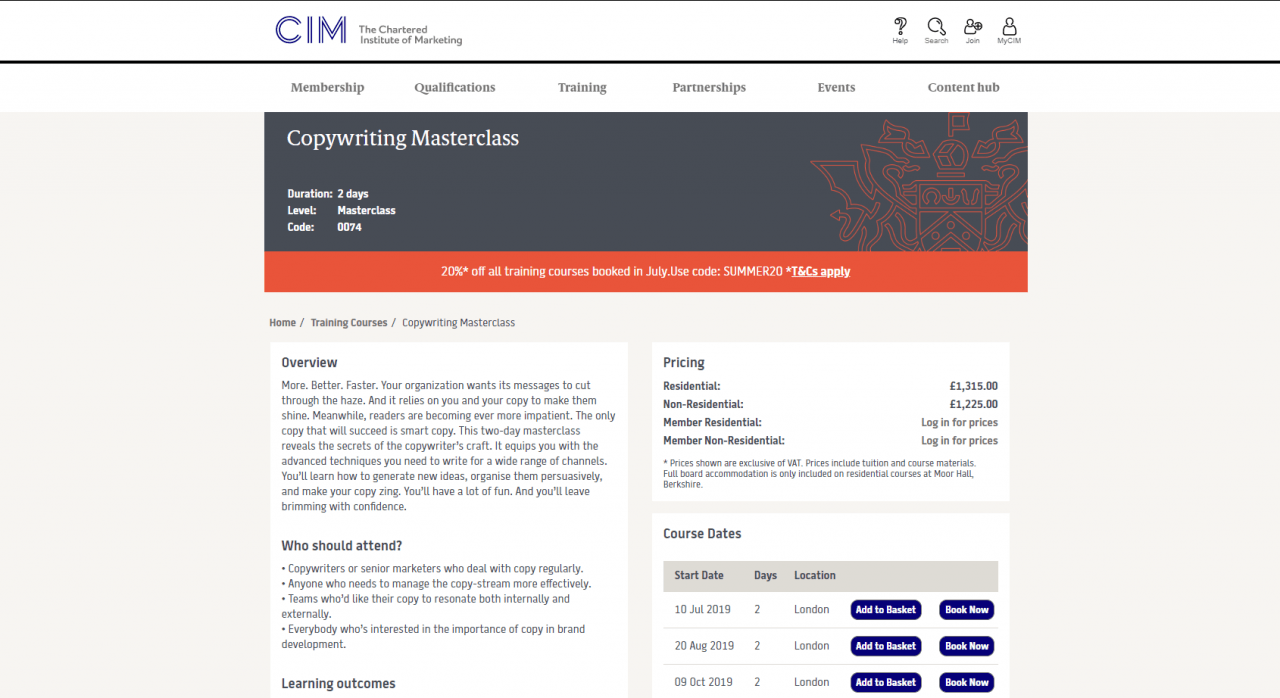This screenshot has height=698, width=1280.
Task: Open the Content hub menu
Action: pos(963,87)
